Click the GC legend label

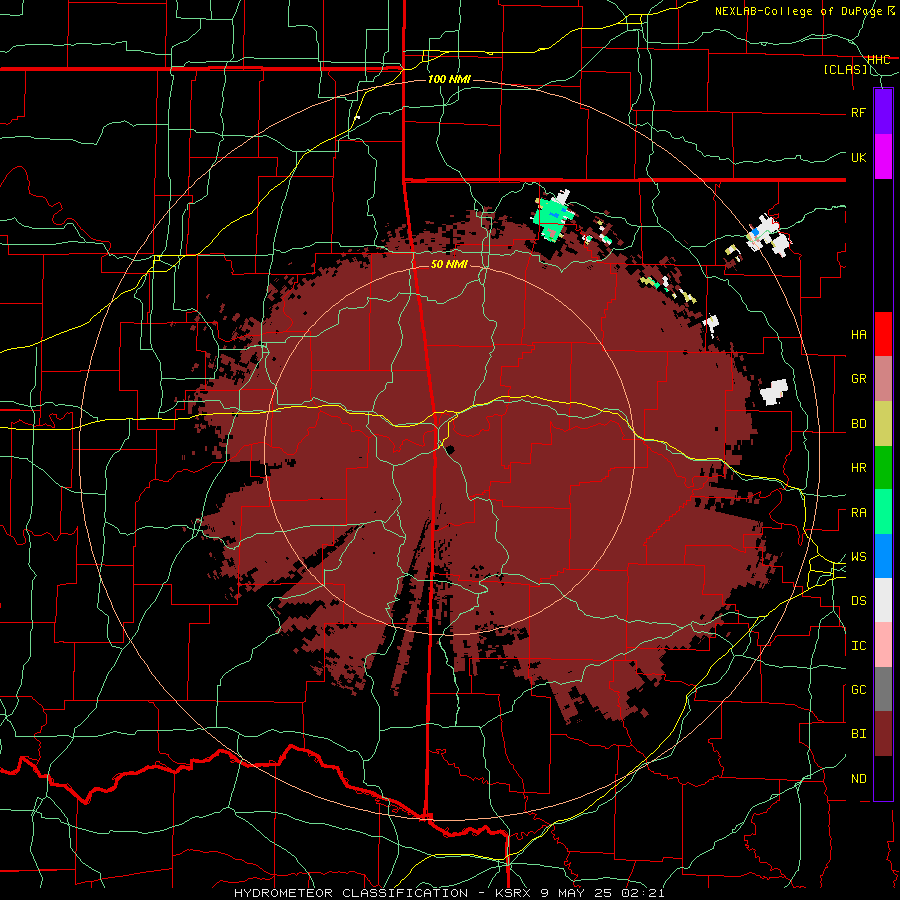point(859,690)
